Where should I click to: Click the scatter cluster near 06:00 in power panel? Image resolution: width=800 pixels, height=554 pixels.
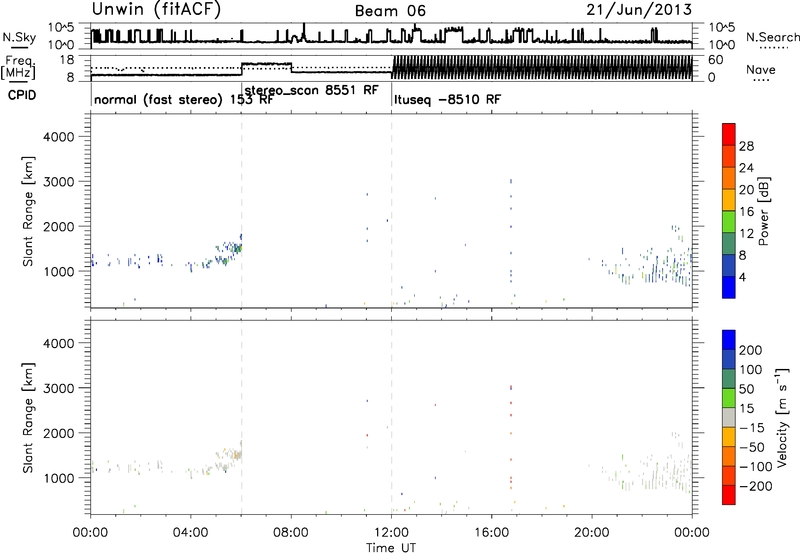coord(228,251)
